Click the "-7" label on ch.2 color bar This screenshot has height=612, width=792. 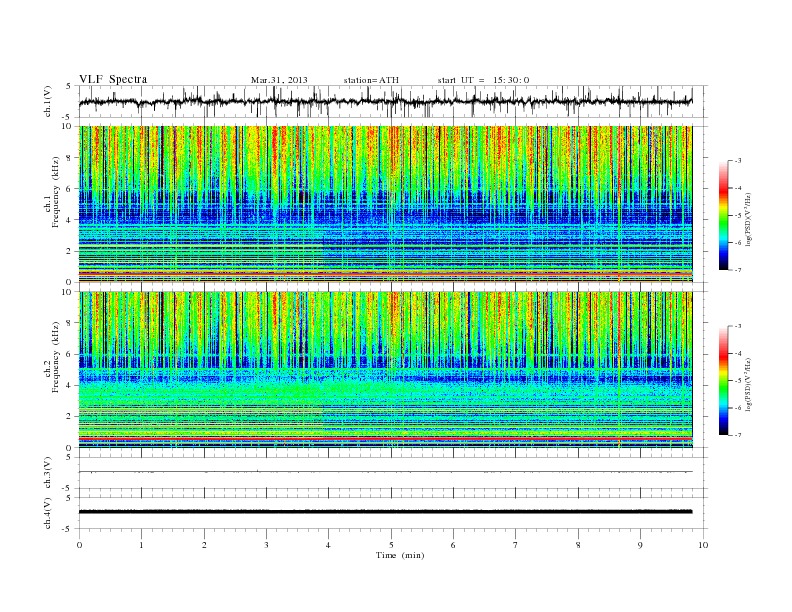(x=738, y=435)
